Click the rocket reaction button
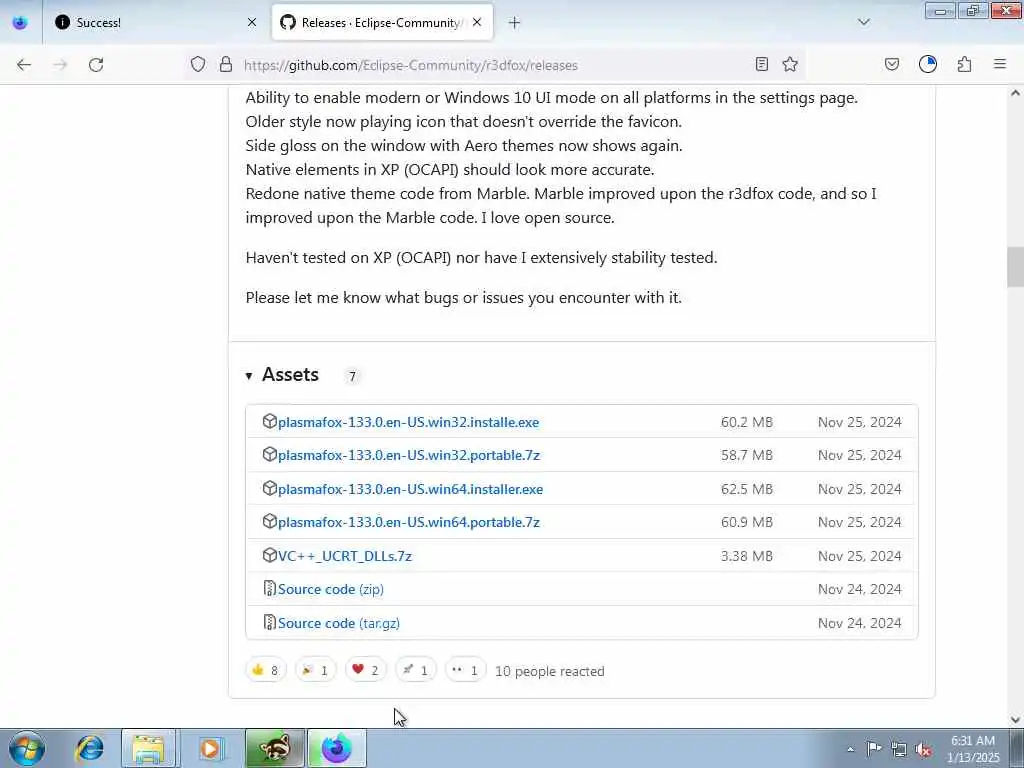1024x768 pixels. 415,670
